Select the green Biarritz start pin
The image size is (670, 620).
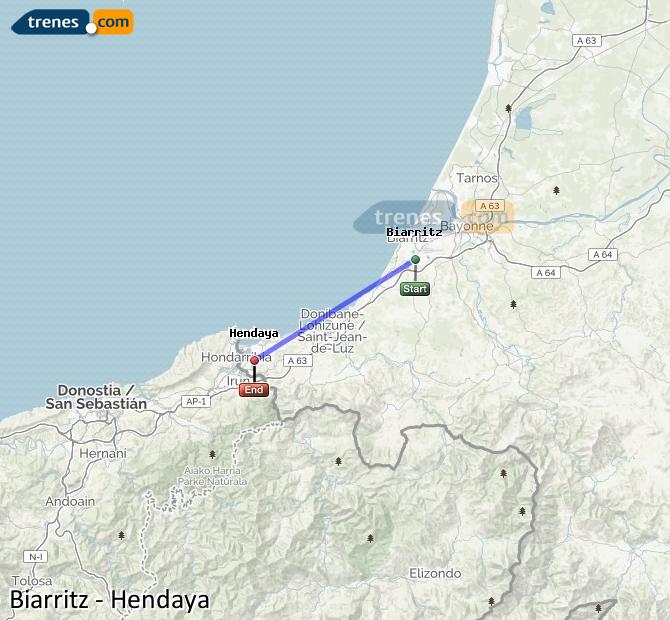[x=415, y=259]
